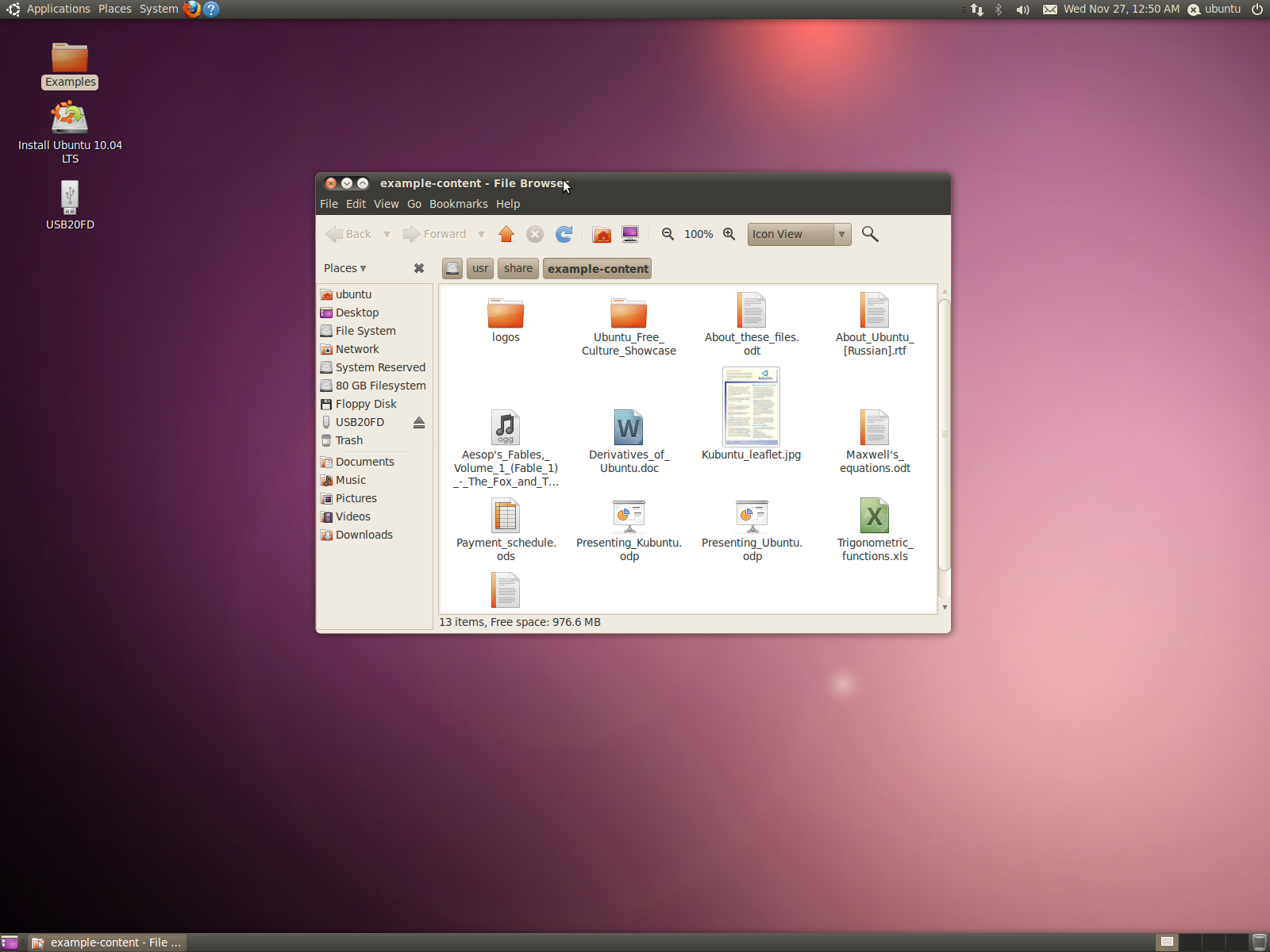1270x952 pixels.
Task: Open Icon View mode dropdown
Action: (x=799, y=234)
